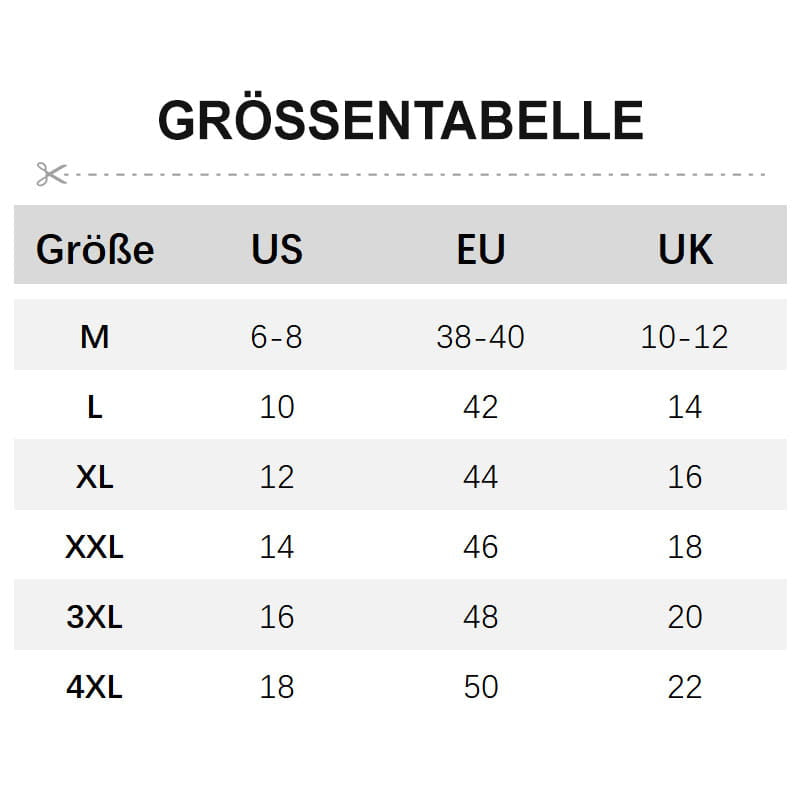Image resolution: width=800 pixels, height=800 pixels.
Task: Click EU value 42
Action: 481,407
